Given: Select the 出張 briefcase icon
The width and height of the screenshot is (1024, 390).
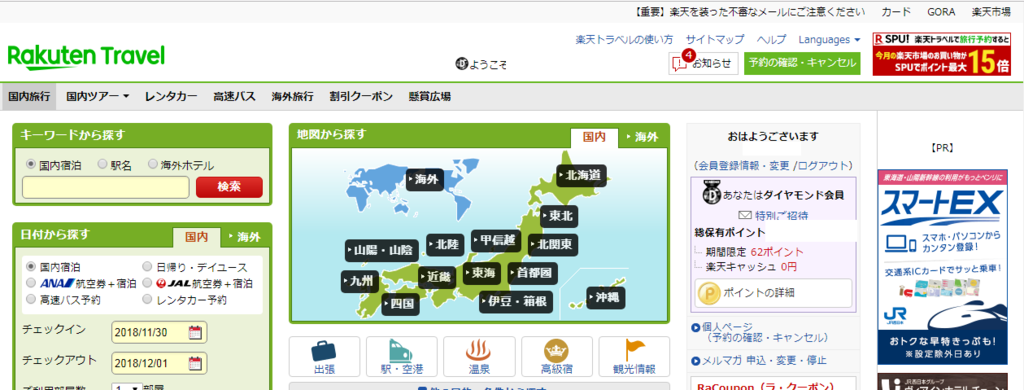Looking at the screenshot, I should tap(324, 351).
